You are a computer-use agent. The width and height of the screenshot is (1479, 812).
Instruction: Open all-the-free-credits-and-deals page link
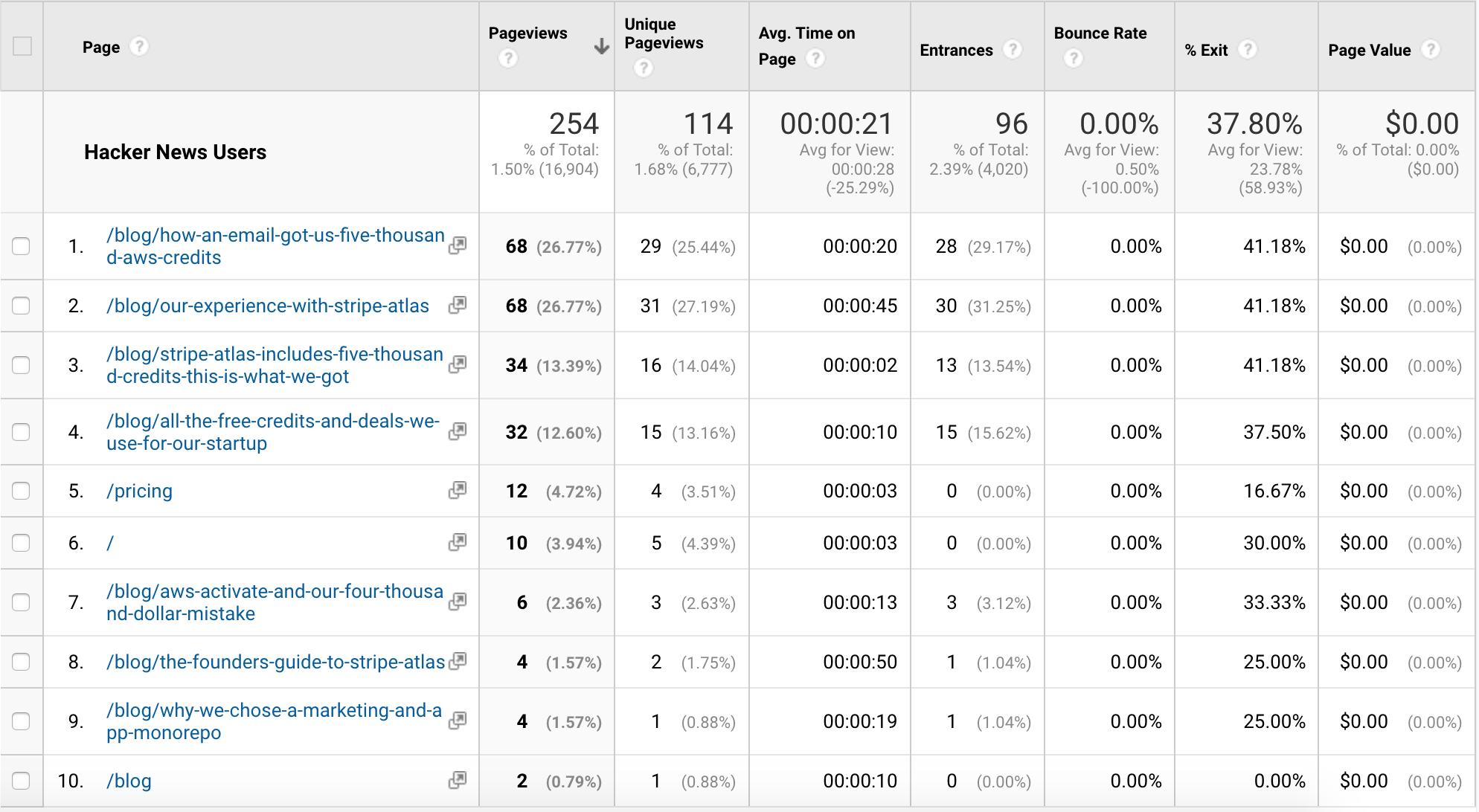click(x=273, y=432)
